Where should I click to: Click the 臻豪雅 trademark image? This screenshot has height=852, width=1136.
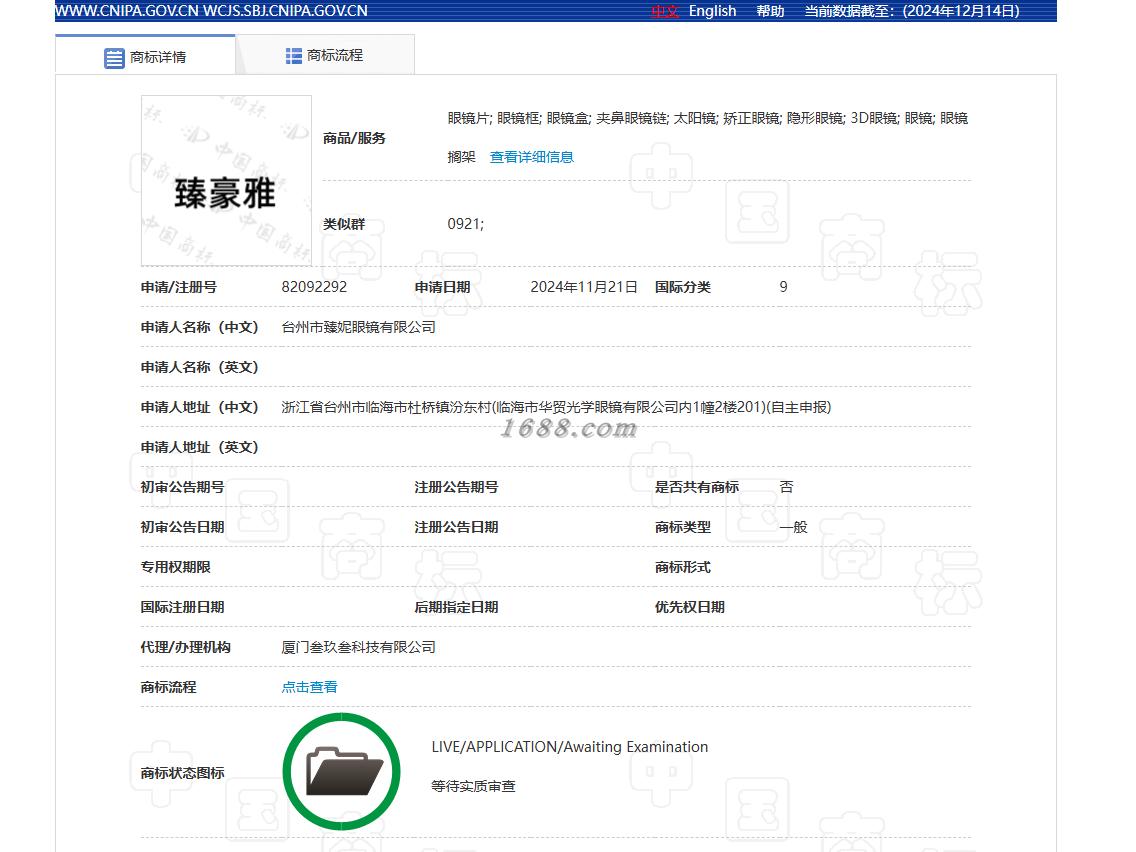(226, 180)
